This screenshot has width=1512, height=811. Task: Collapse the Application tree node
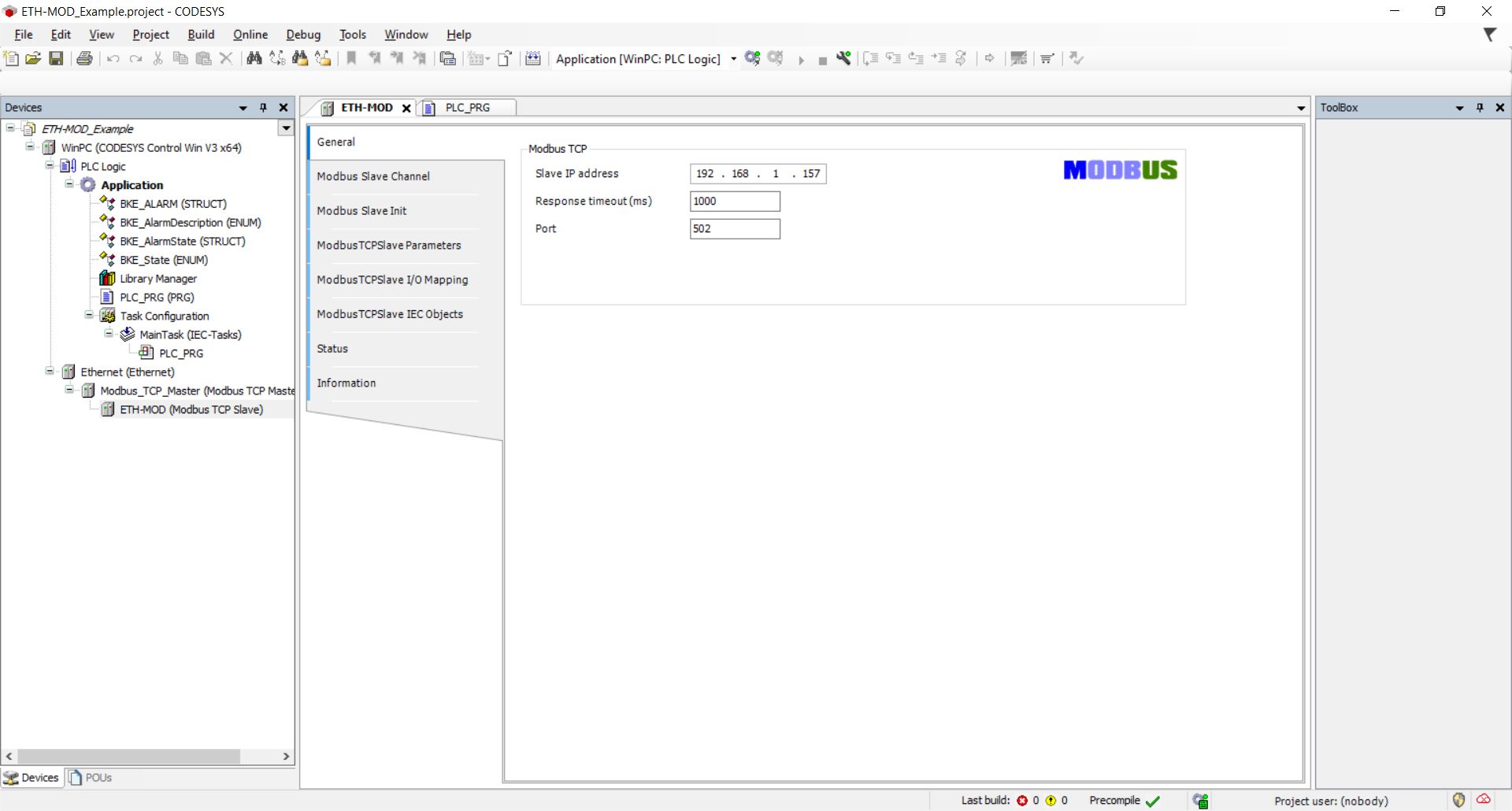pyautogui.click(x=69, y=184)
